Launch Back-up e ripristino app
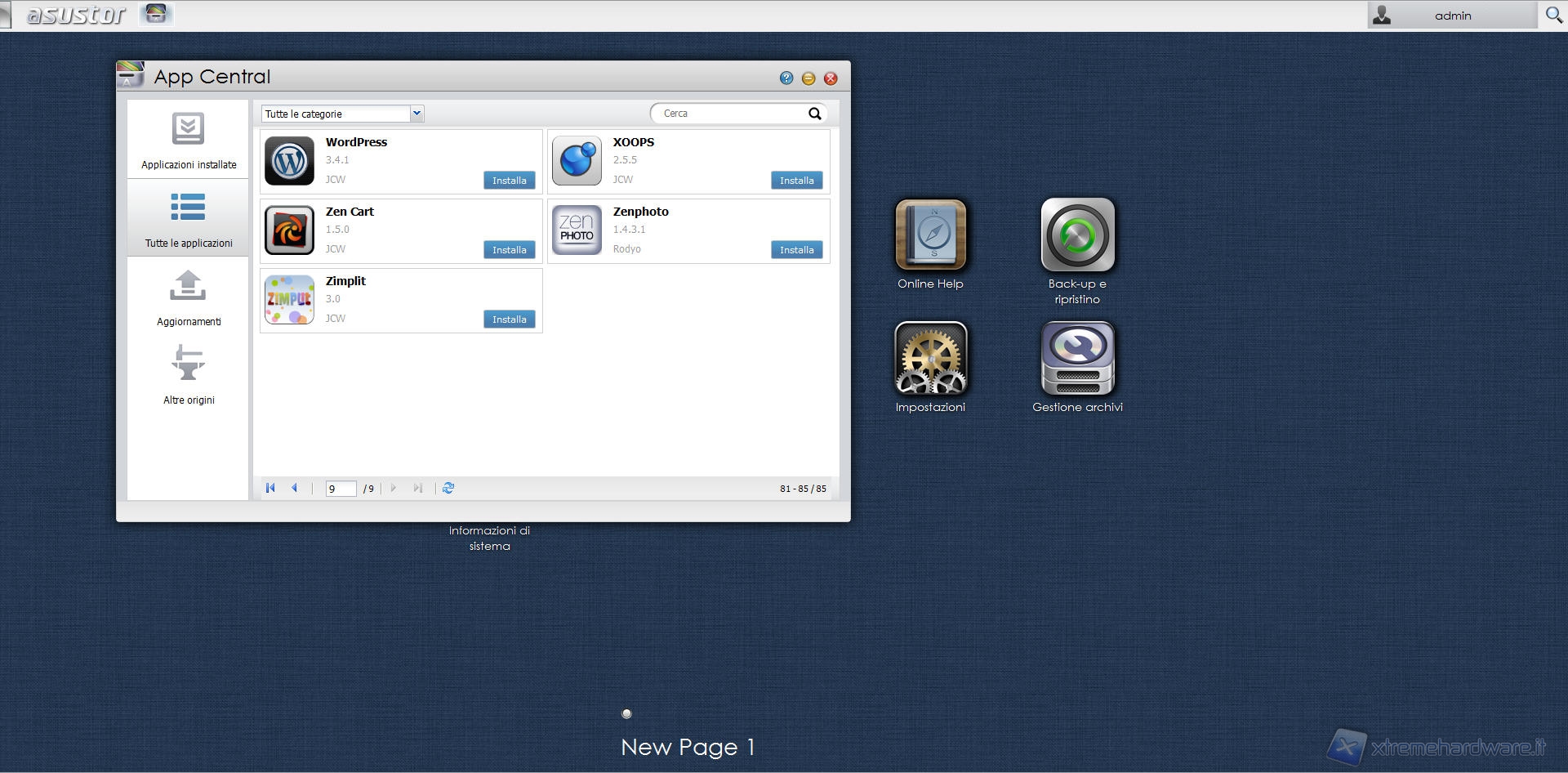Viewport: 1568px width, 773px height. click(1077, 235)
